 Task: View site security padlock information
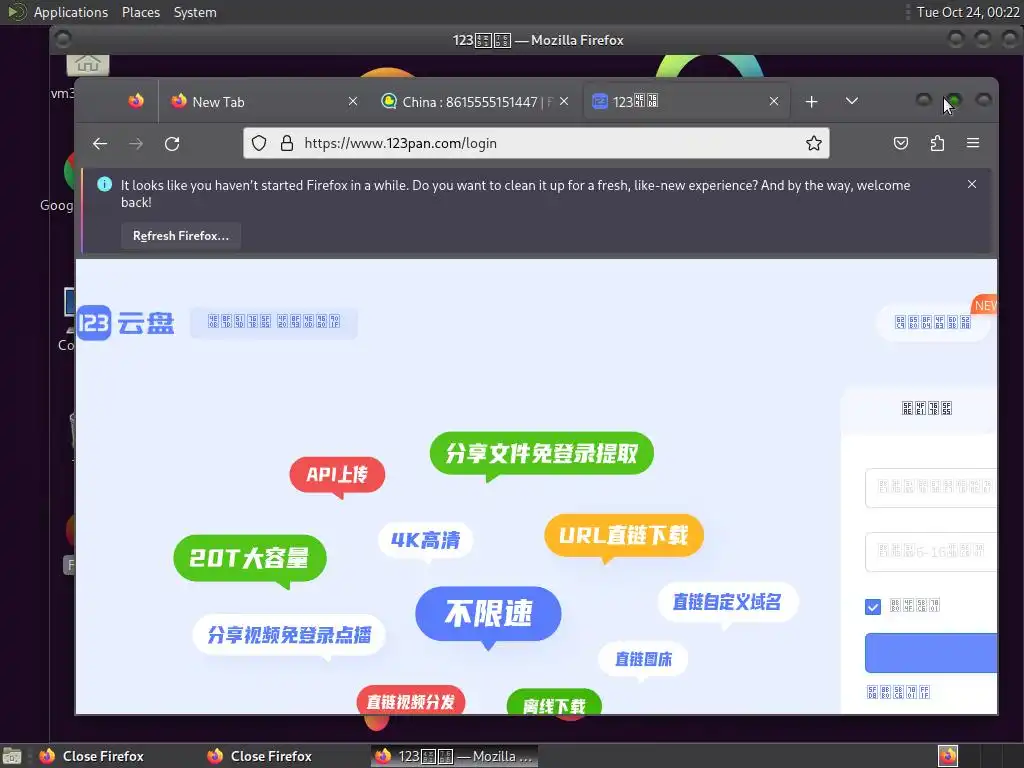(x=287, y=143)
